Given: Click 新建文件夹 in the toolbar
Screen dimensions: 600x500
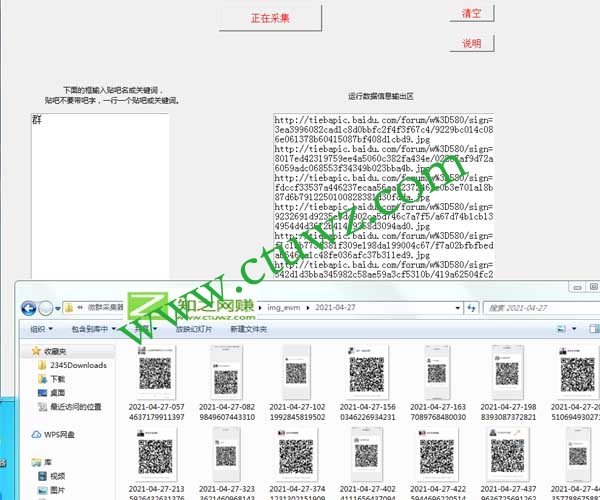Looking at the screenshot, I should tap(248, 329).
